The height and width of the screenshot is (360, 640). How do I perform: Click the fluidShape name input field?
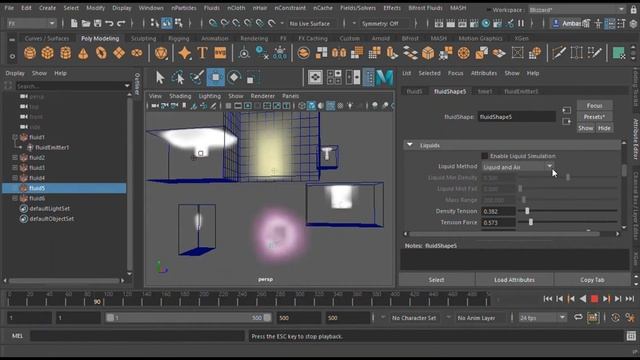coord(517,117)
